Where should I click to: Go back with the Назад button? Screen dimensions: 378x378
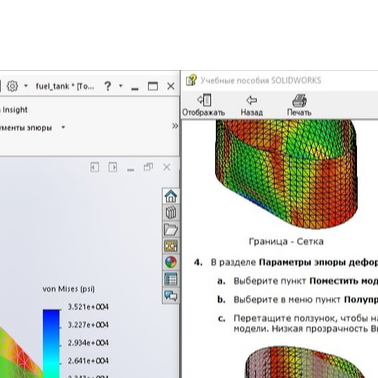coord(252,105)
